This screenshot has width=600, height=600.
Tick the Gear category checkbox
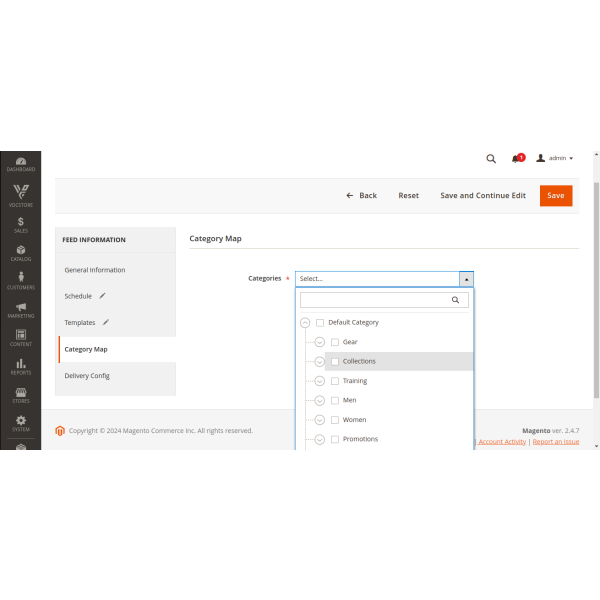(335, 342)
